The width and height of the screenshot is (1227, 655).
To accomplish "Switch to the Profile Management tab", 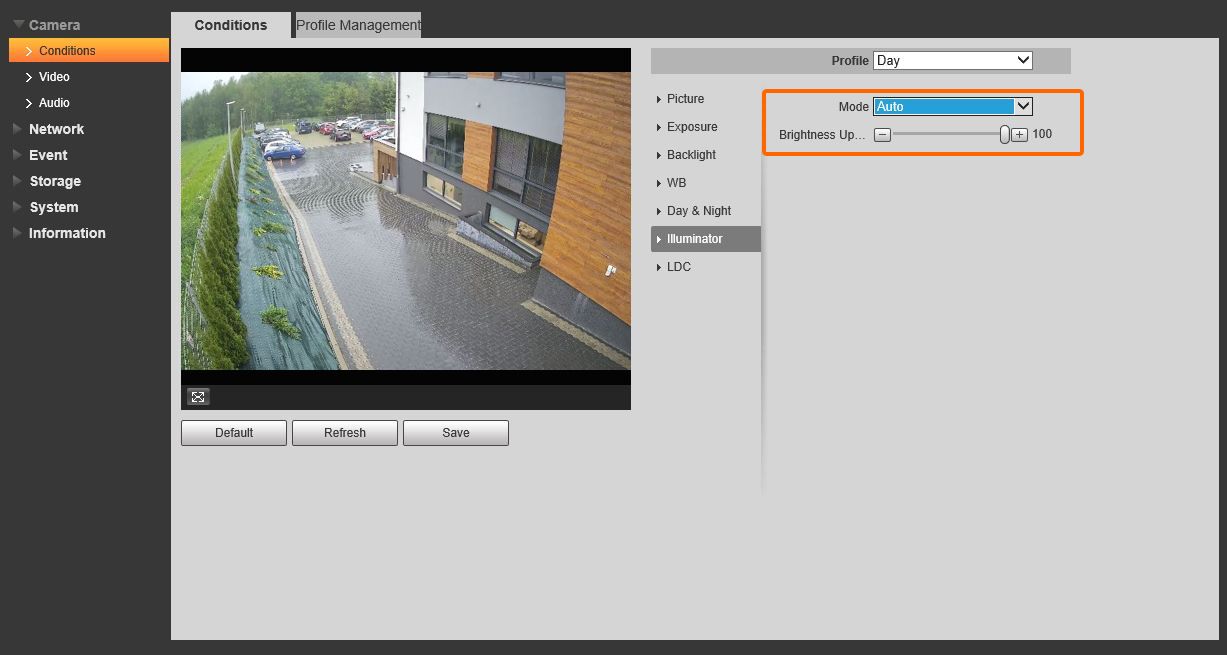I will [x=358, y=25].
